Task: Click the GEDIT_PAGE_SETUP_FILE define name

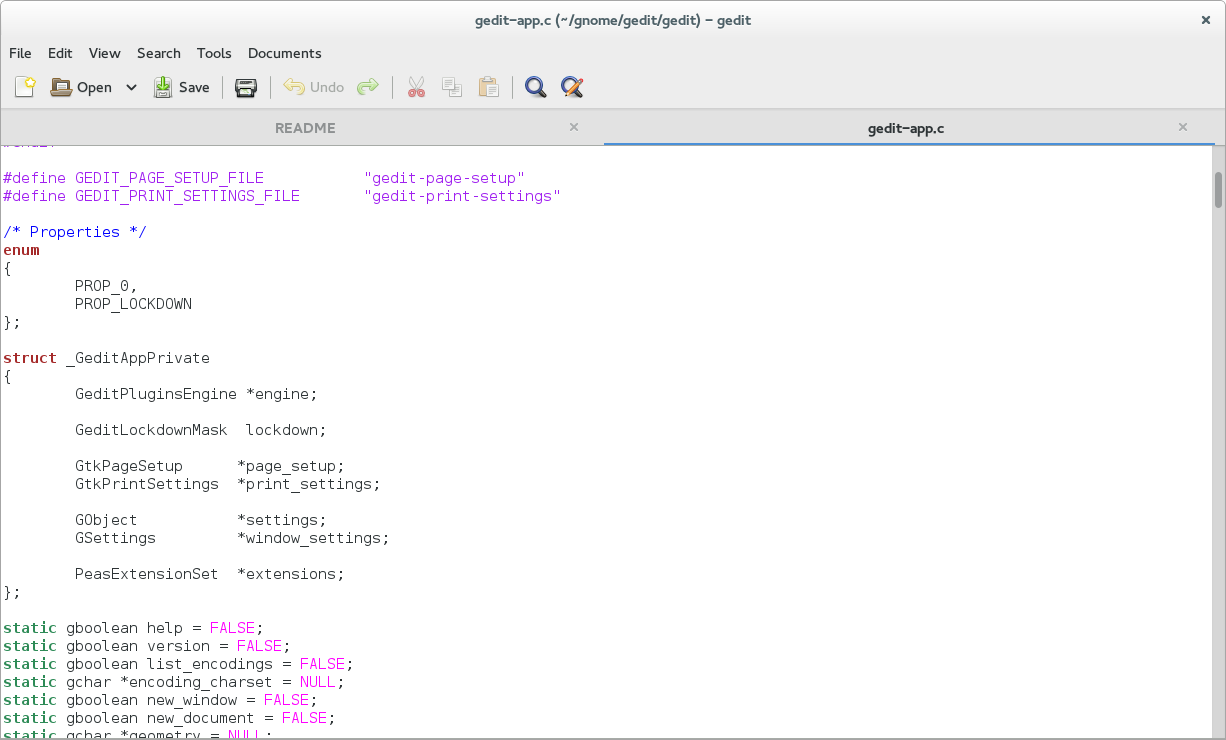Action: 169,178
